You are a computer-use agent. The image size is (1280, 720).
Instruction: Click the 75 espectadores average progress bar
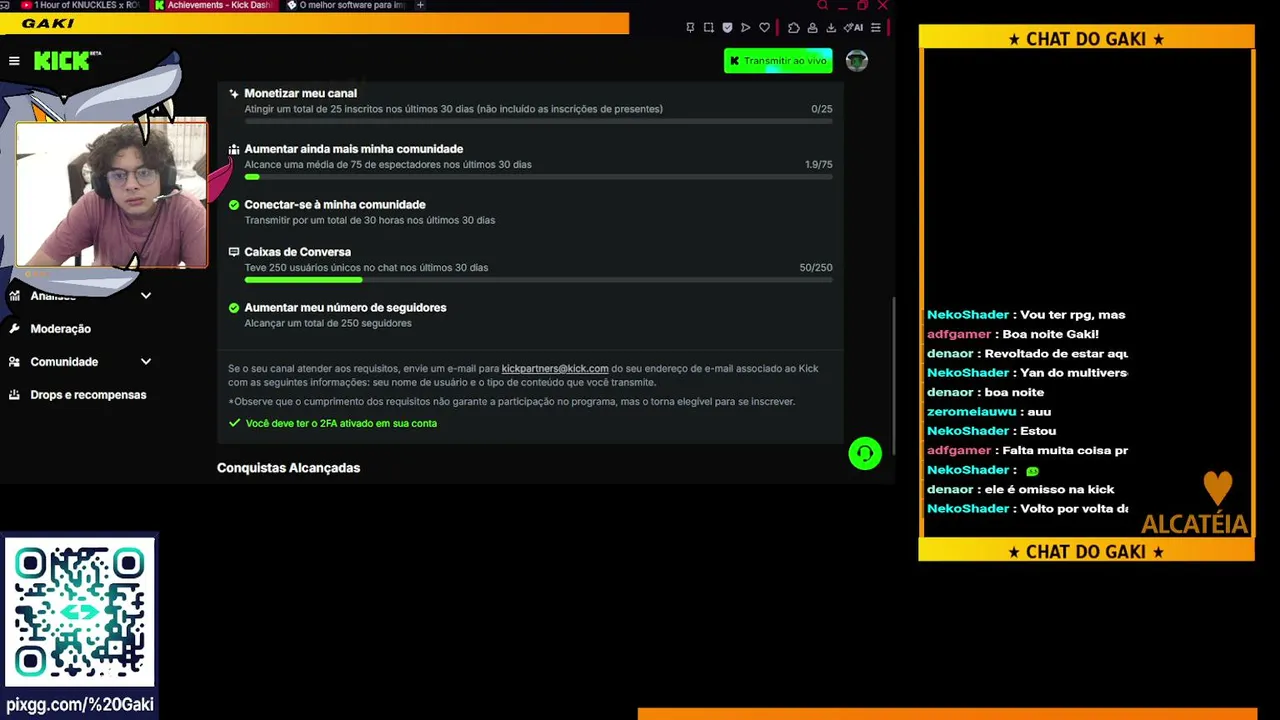538,177
